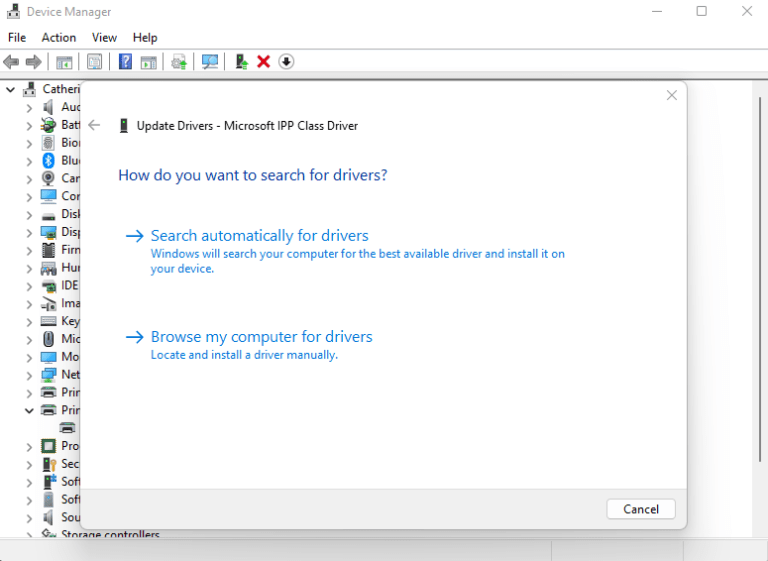The height and width of the screenshot is (561, 768).
Task: Collapse the expanded Print queues category
Action: [x=29, y=410]
